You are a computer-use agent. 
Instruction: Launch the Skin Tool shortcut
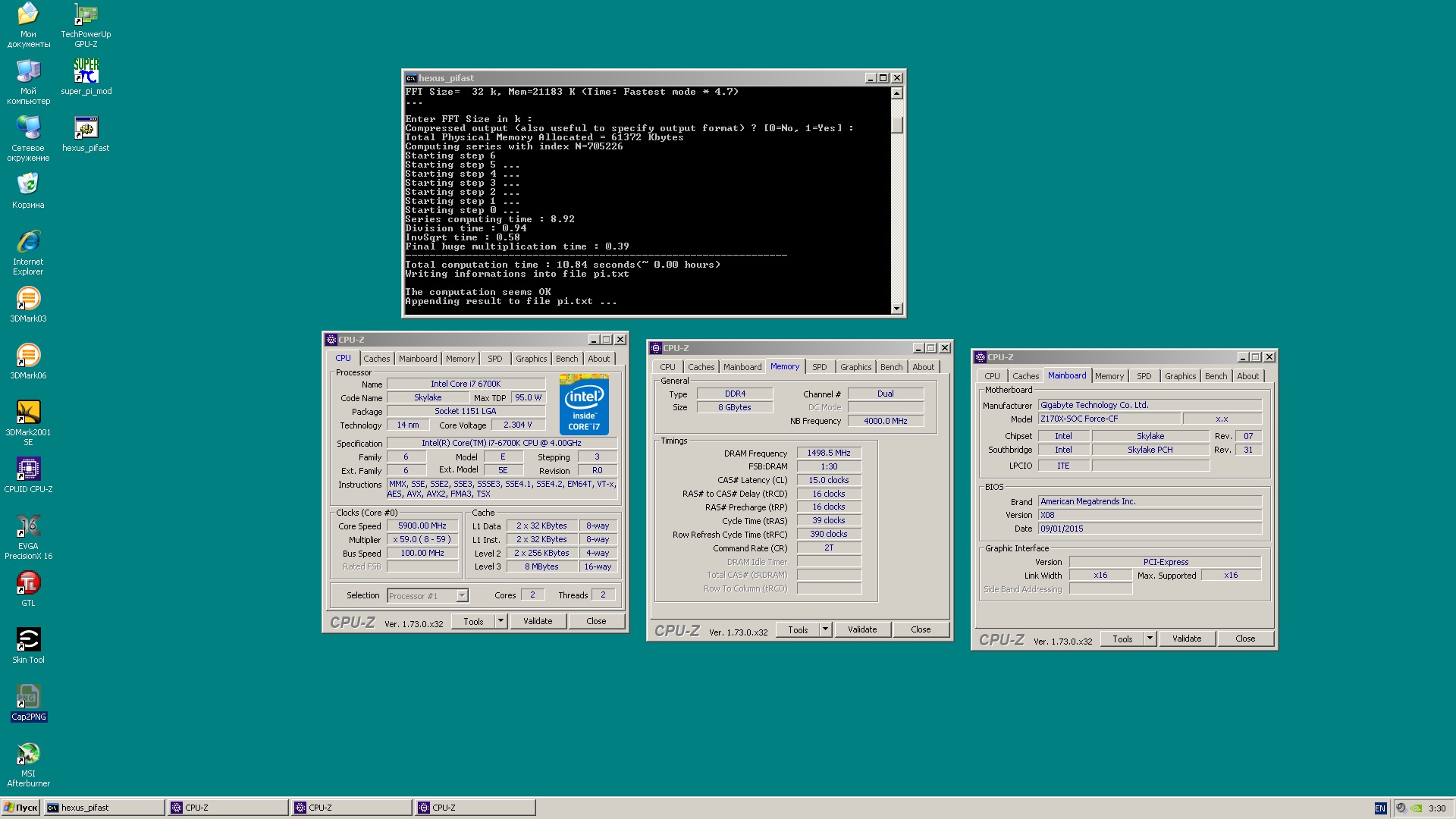pos(28,645)
